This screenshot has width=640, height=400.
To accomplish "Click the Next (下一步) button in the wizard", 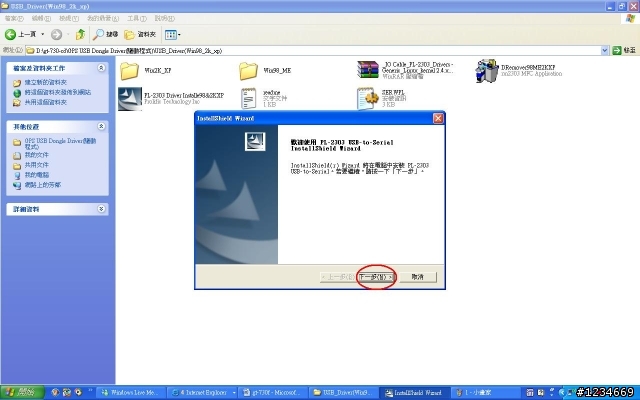I will [x=377, y=277].
